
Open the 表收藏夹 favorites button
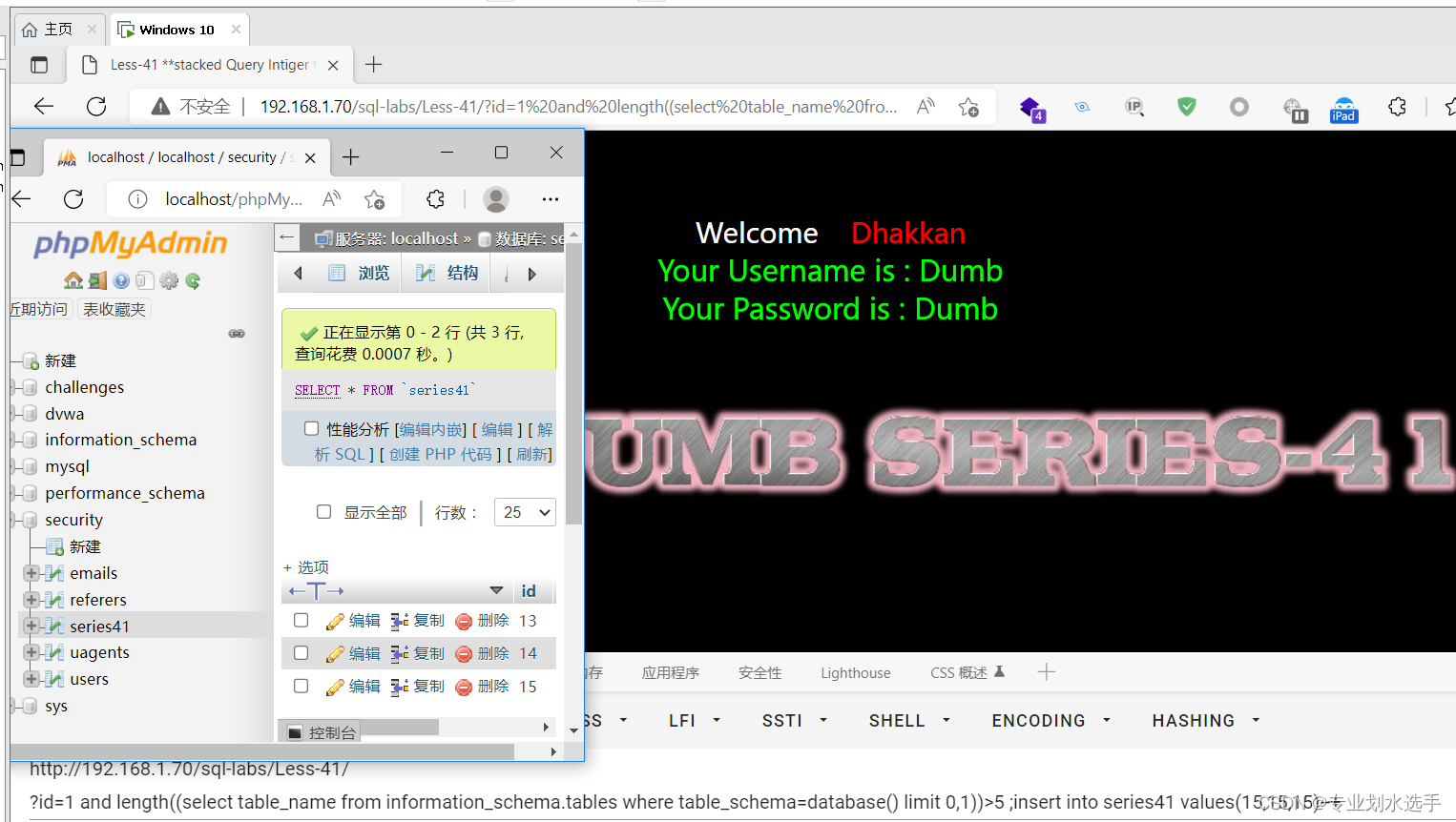[x=114, y=309]
